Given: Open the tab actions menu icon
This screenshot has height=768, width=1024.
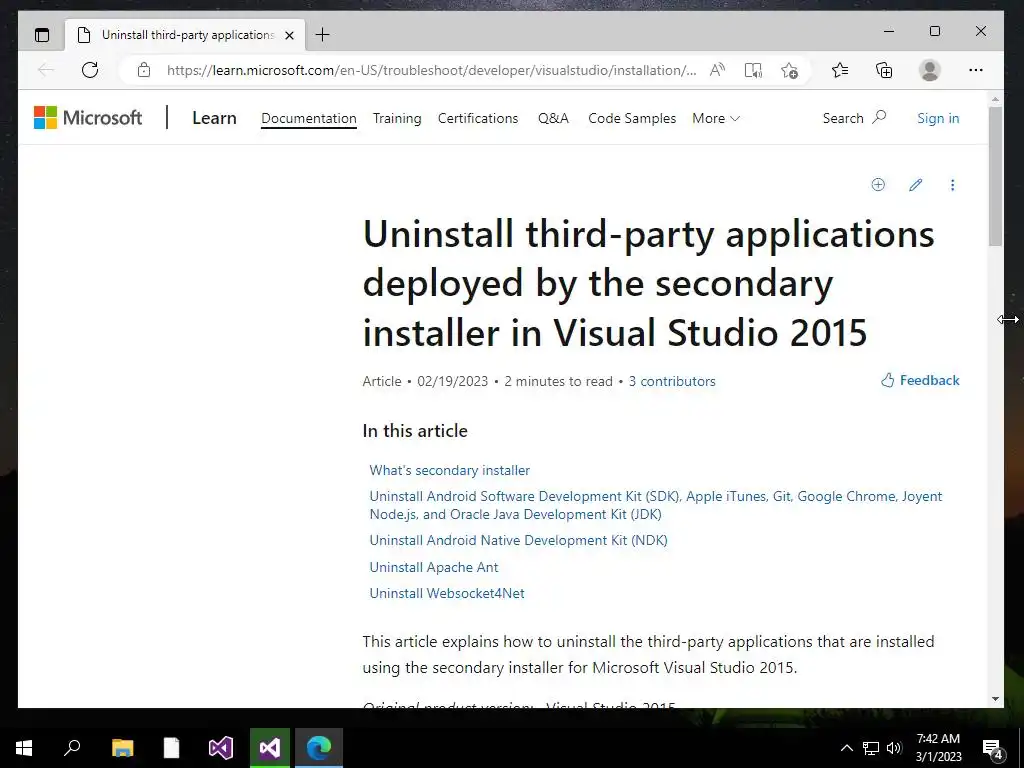Looking at the screenshot, I should pyautogui.click(x=42, y=35).
